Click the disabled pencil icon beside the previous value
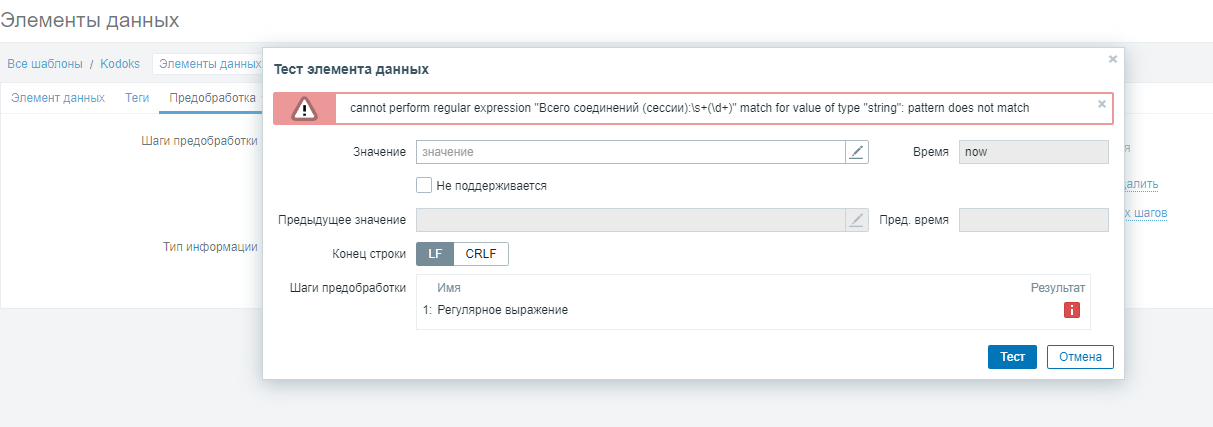 point(856,220)
